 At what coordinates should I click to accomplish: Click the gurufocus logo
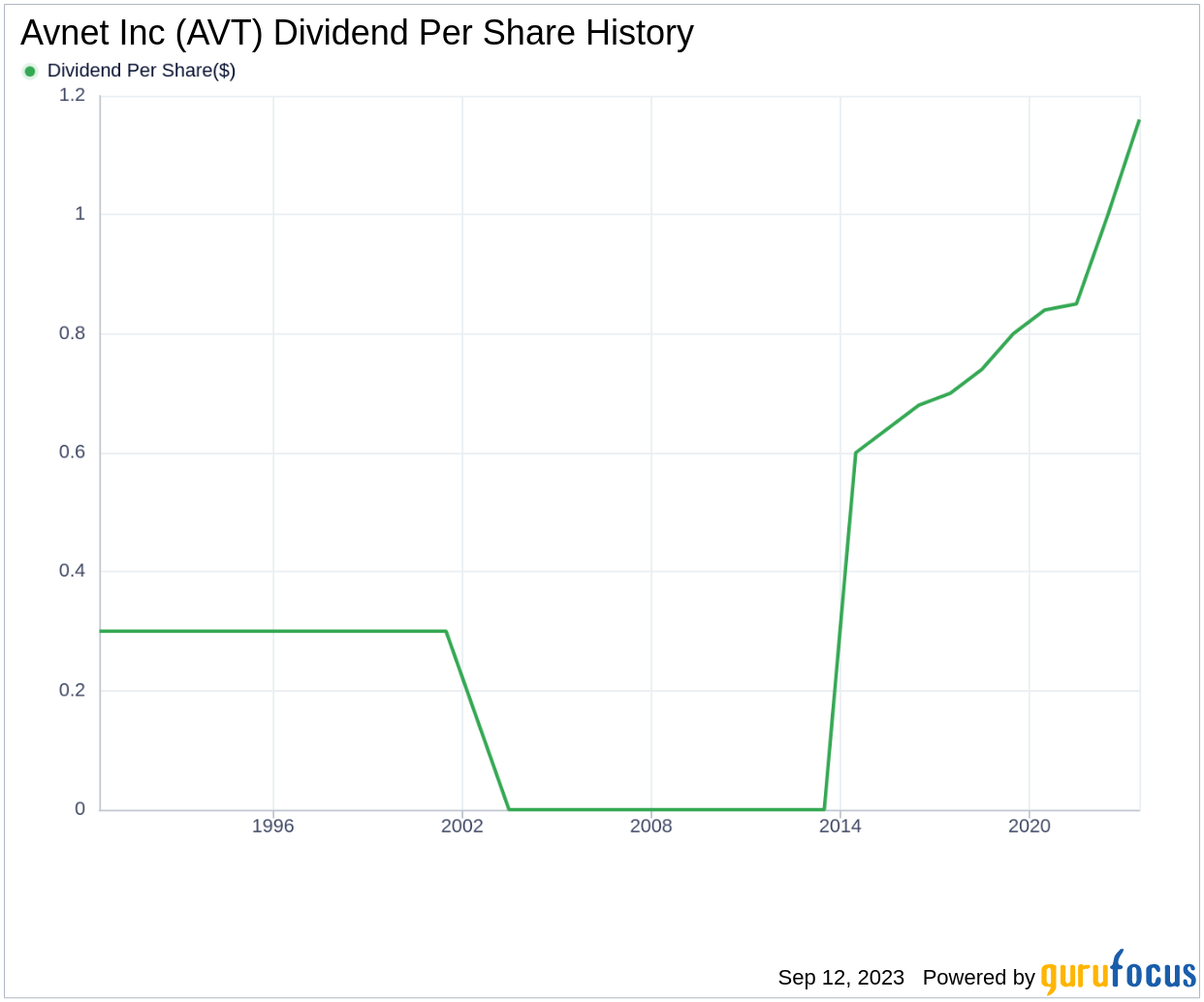1119,973
